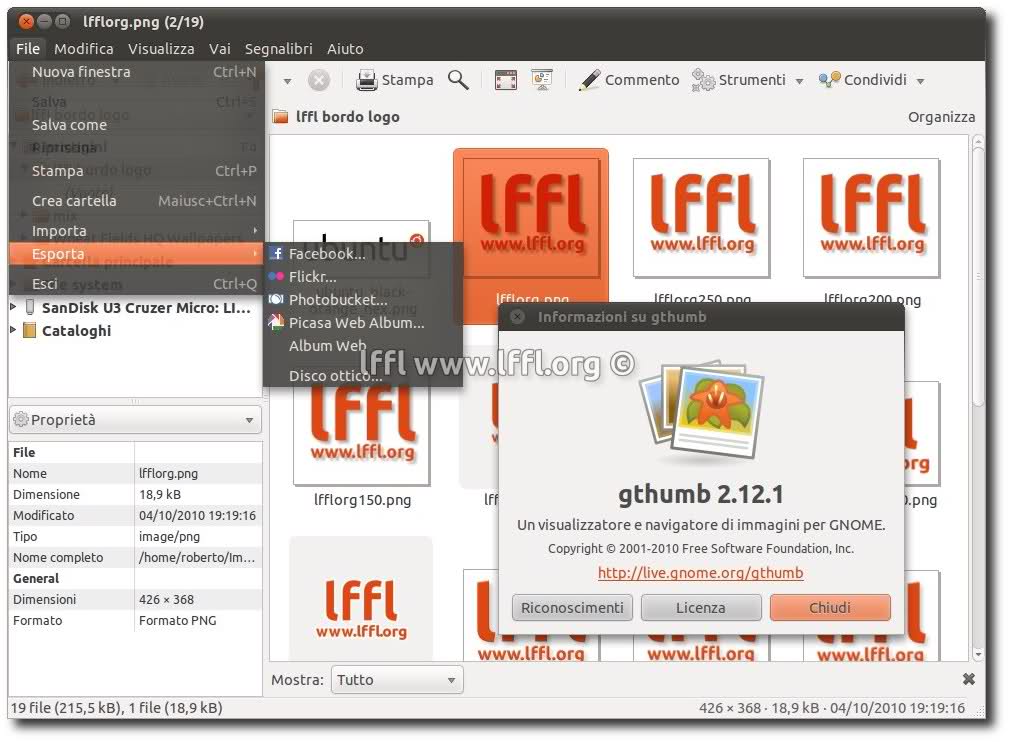This screenshot has height=742, width=1009.
Task: Start the slideshow presentation icon
Action: [542, 80]
